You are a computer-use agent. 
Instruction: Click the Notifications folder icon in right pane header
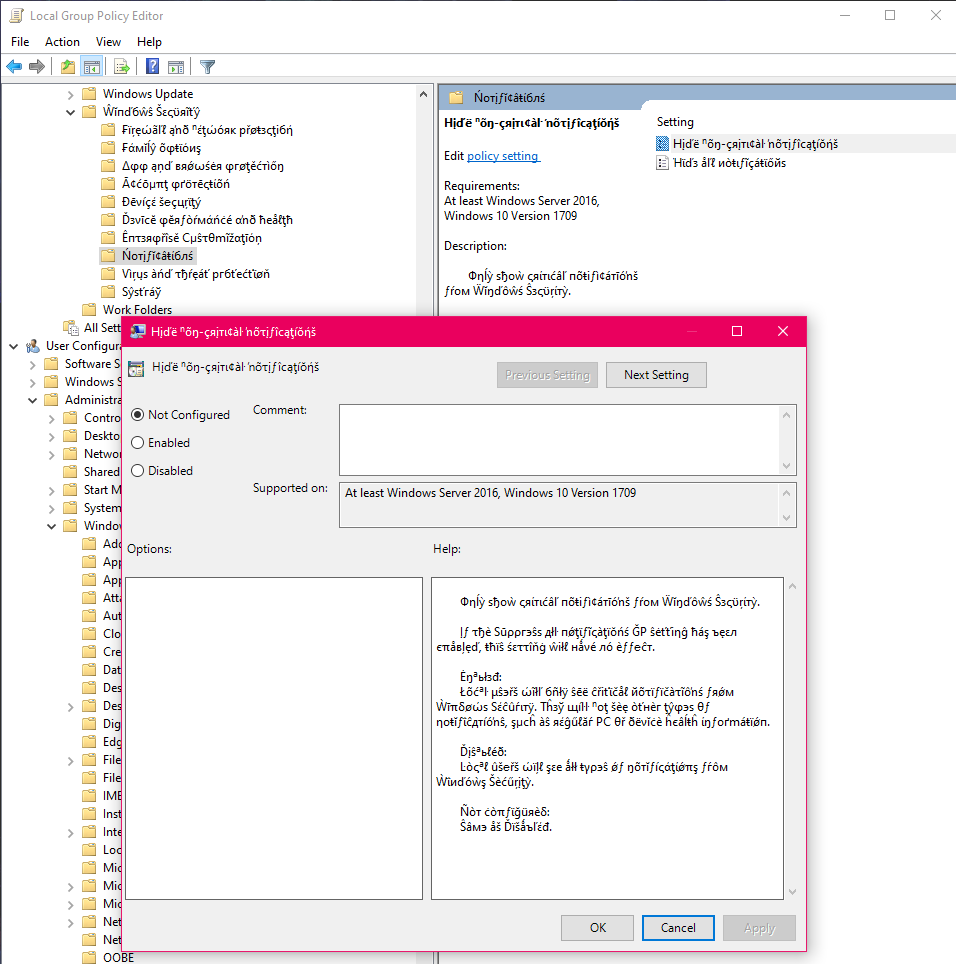[x=456, y=97]
